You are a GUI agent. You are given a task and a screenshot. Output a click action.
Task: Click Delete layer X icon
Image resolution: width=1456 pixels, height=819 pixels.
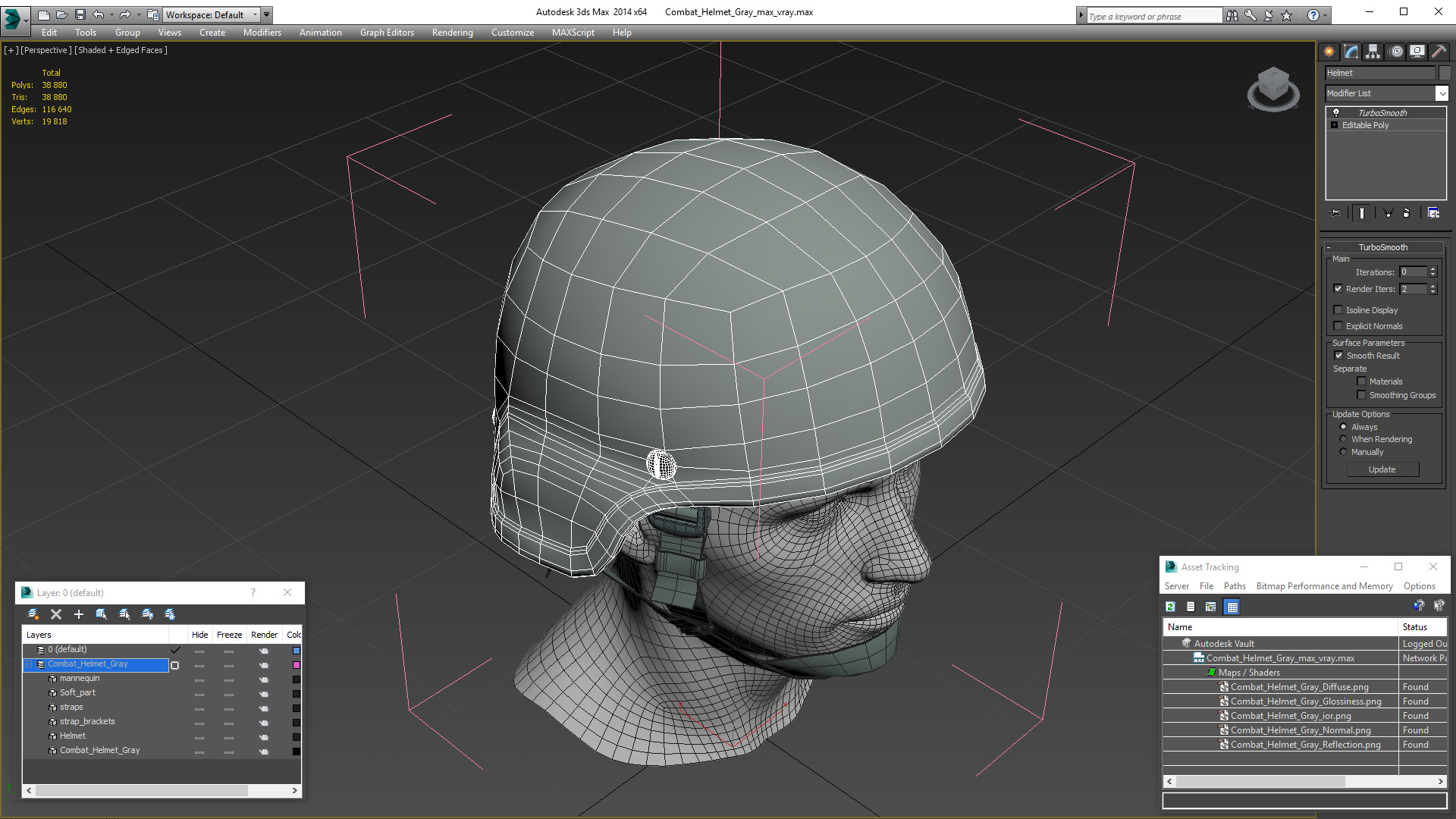point(56,614)
